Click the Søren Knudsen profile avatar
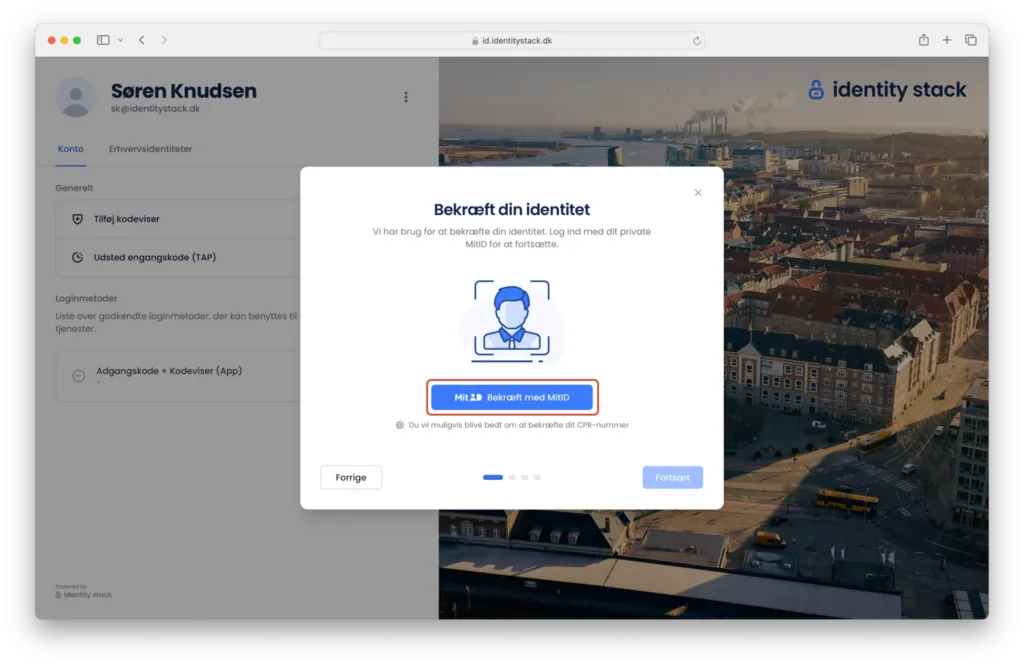The width and height of the screenshot is (1024, 666). 76,98
